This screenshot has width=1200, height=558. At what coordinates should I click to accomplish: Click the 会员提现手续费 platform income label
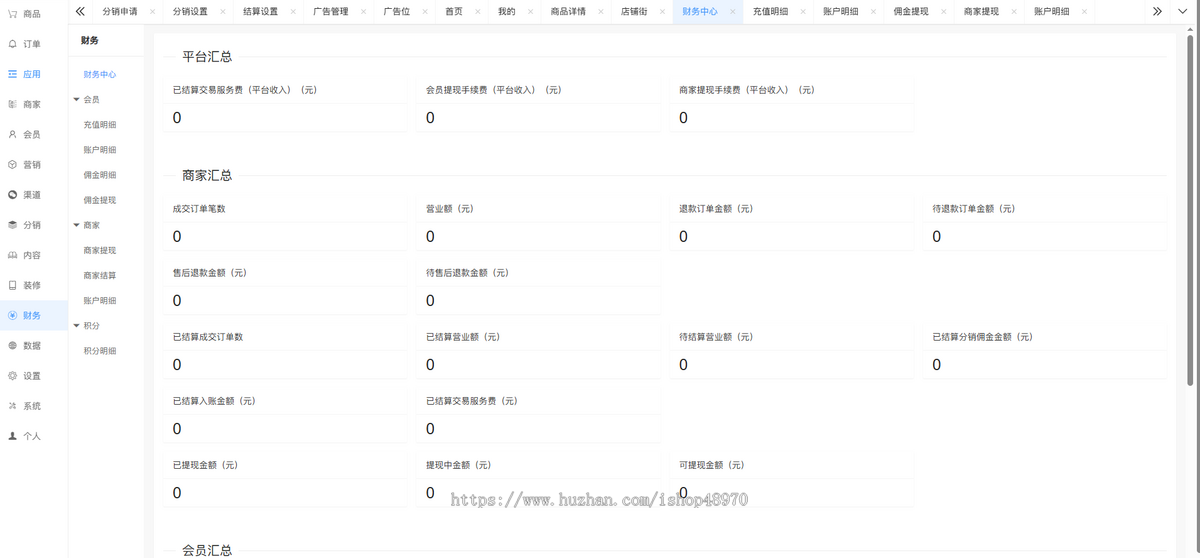coord(494,90)
